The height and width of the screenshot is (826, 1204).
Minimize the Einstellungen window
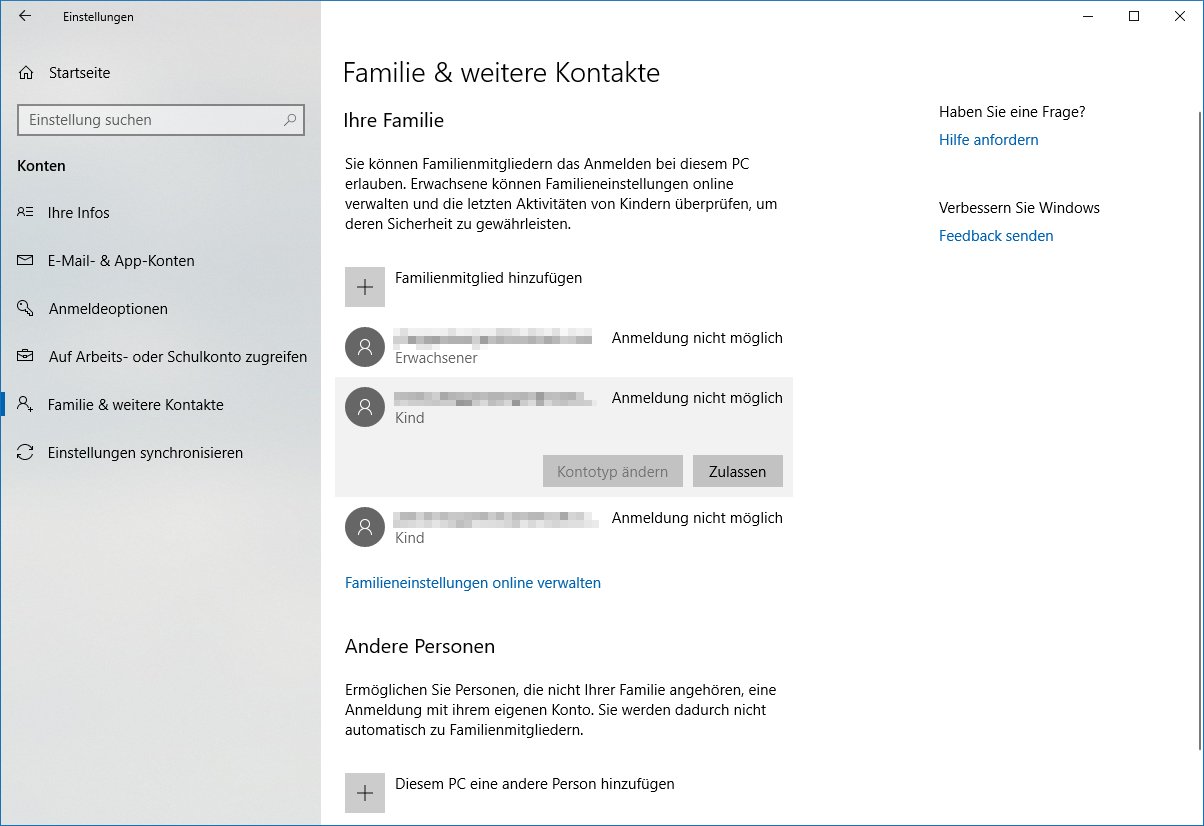(x=1088, y=16)
